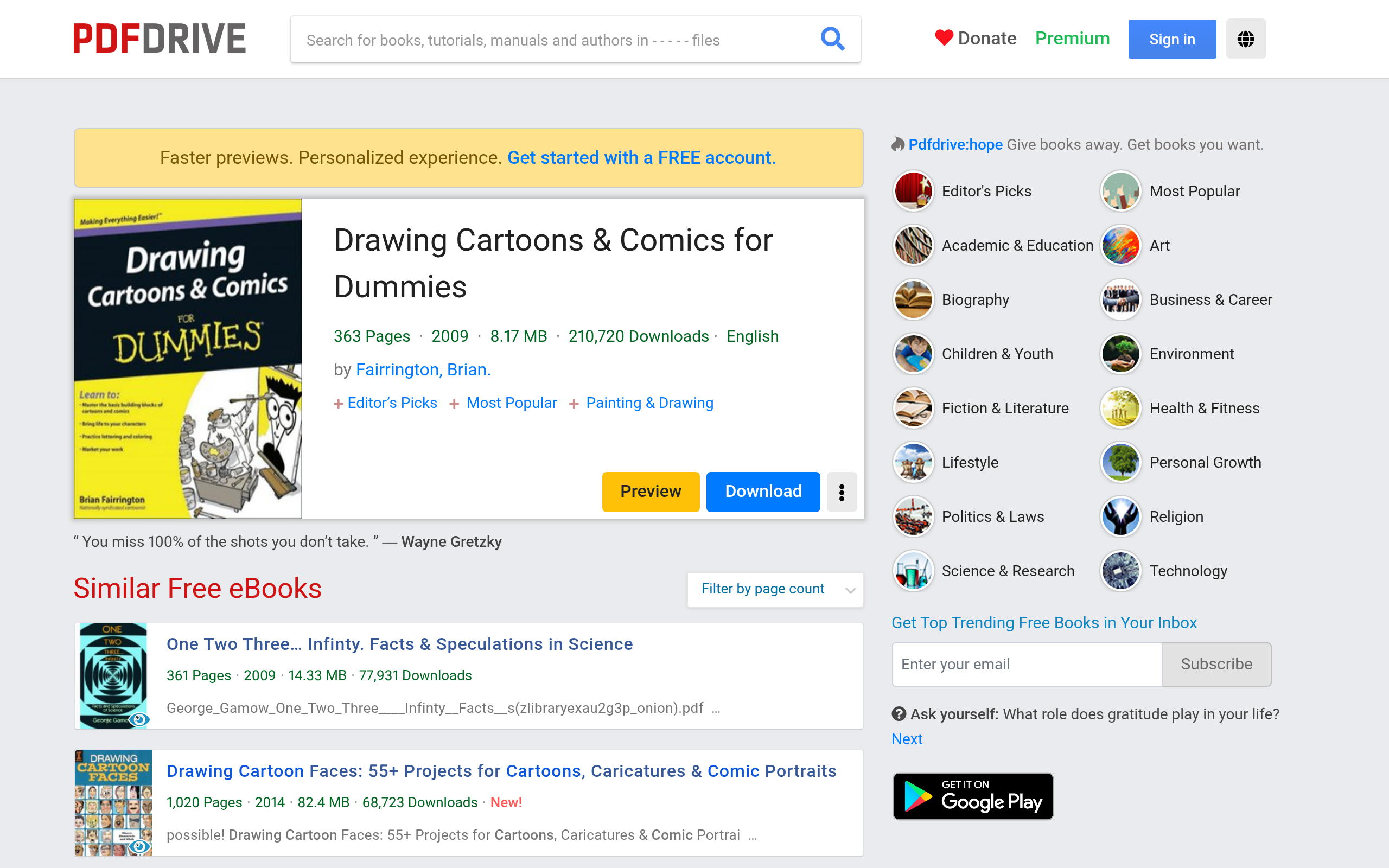Click the English language text

(753, 336)
